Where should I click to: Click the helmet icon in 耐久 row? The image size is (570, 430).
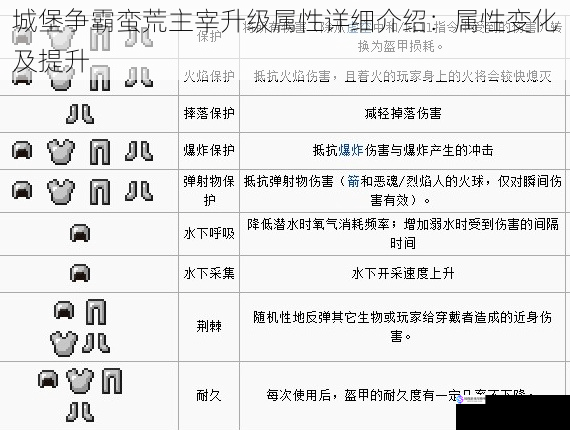[x=48, y=379]
